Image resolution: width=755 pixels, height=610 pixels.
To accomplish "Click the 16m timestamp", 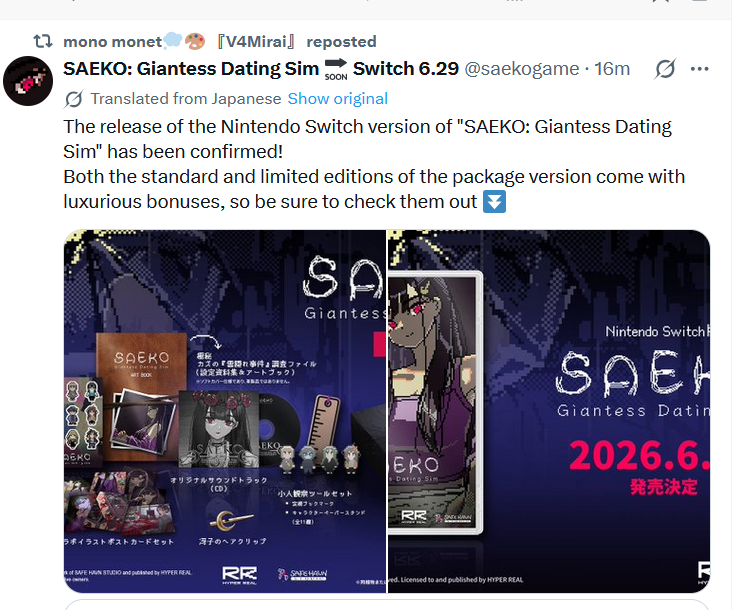I will 612,69.
